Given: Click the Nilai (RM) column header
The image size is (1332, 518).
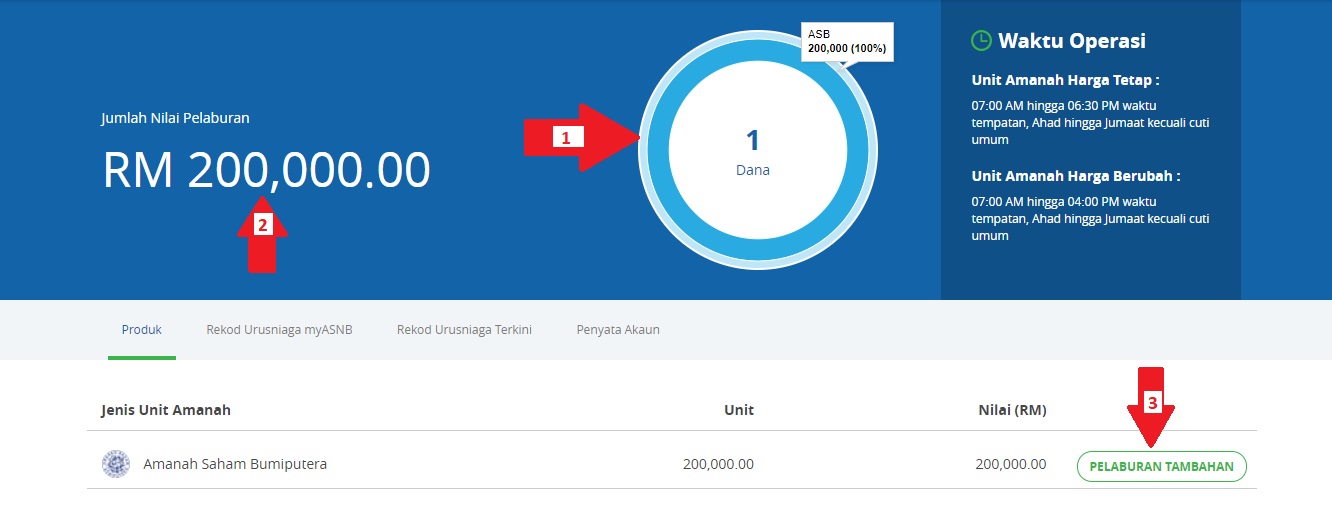Looking at the screenshot, I should 1012,410.
